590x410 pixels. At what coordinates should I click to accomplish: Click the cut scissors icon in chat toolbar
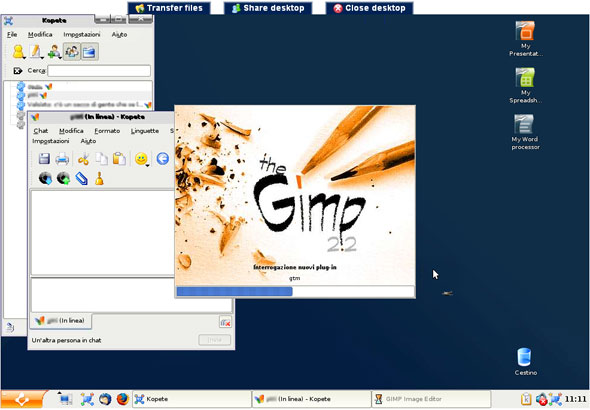point(83,159)
